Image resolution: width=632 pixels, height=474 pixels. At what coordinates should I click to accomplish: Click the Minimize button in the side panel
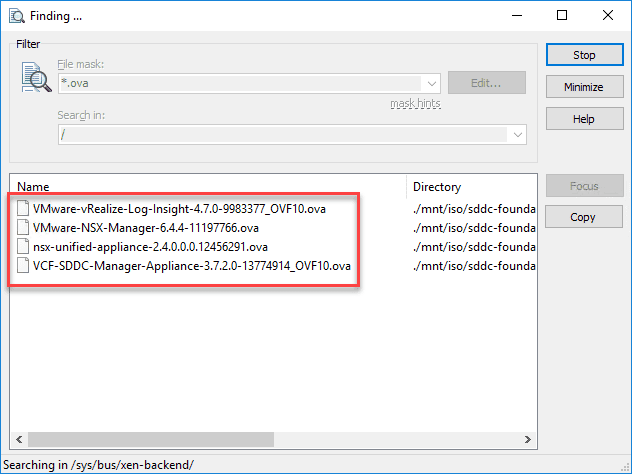pos(584,87)
